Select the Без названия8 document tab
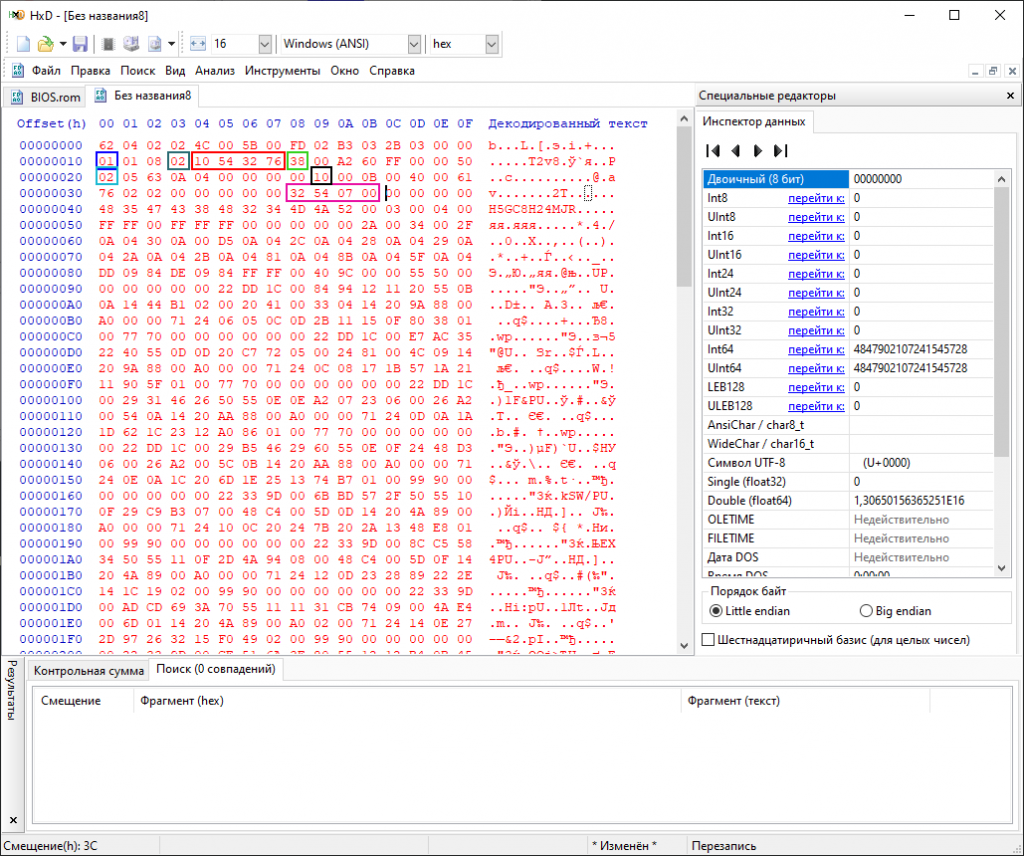 point(144,95)
